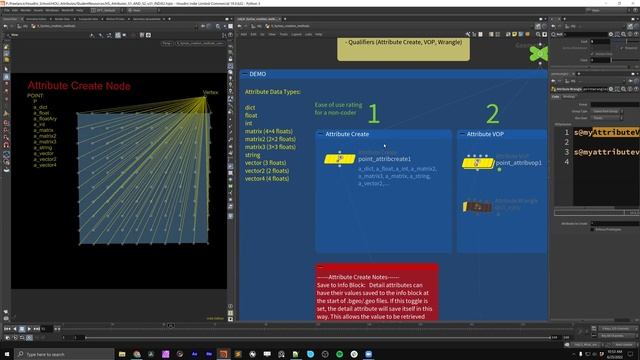Click into the VEXpression code editor
The image size is (640, 360).
click(x=606, y=167)
